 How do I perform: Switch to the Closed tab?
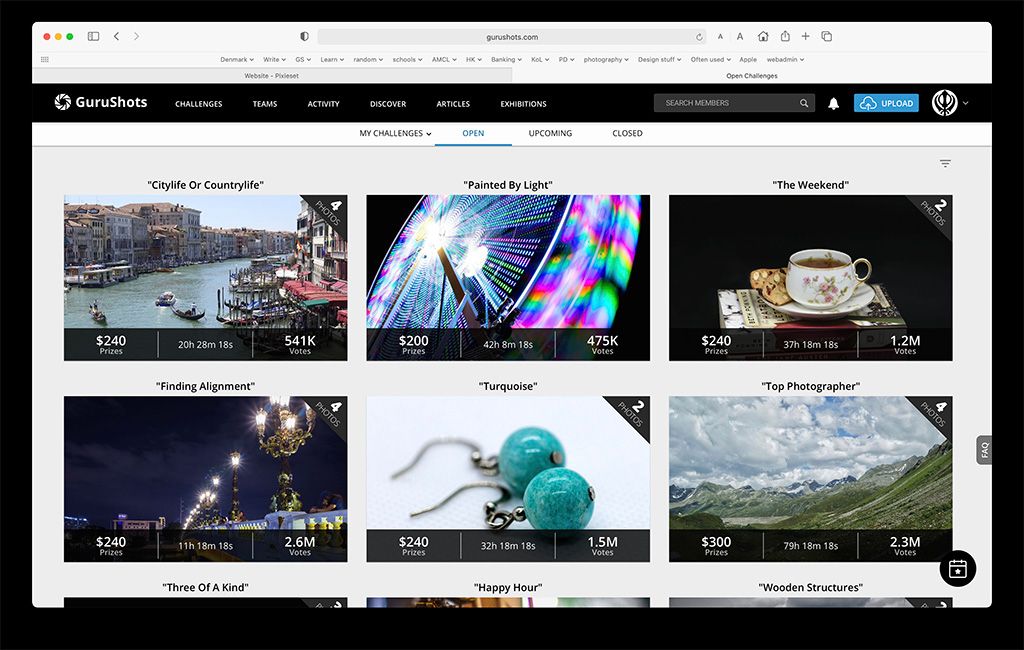coord(628,133)
